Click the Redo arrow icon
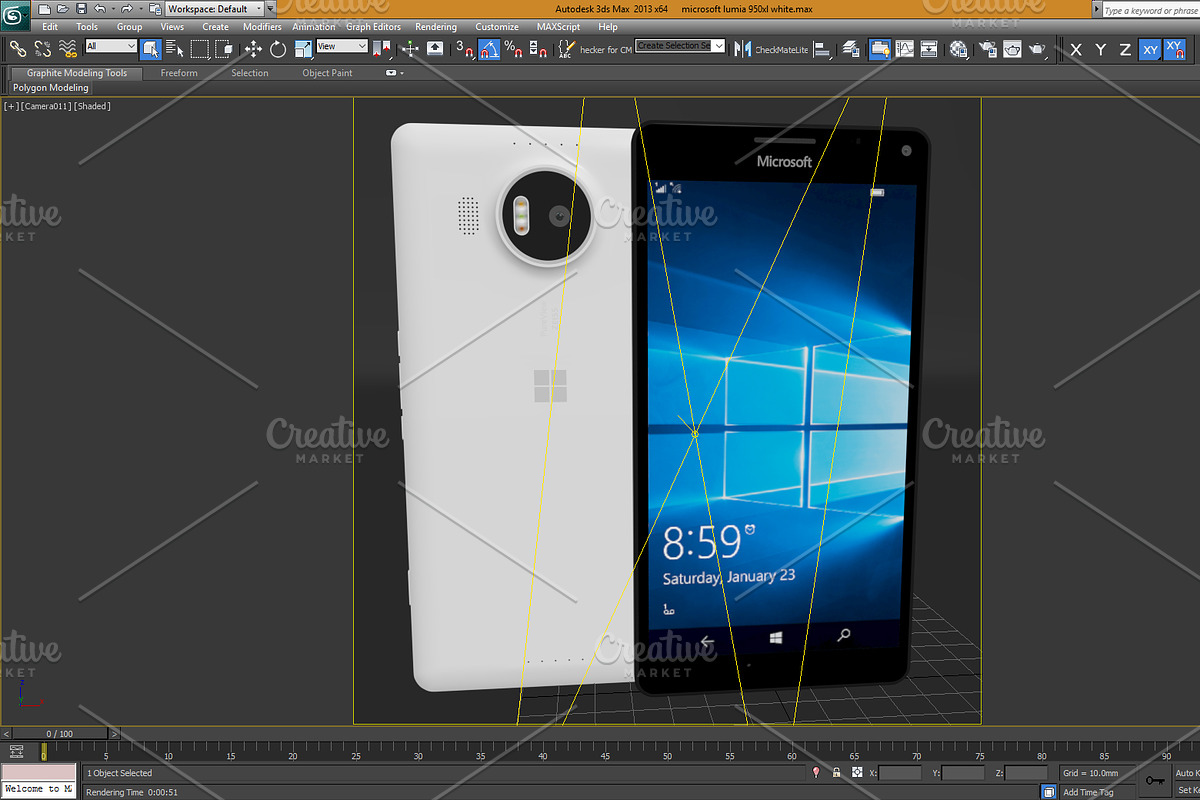This screenshot has height=800, width=1200. [127, 8]
